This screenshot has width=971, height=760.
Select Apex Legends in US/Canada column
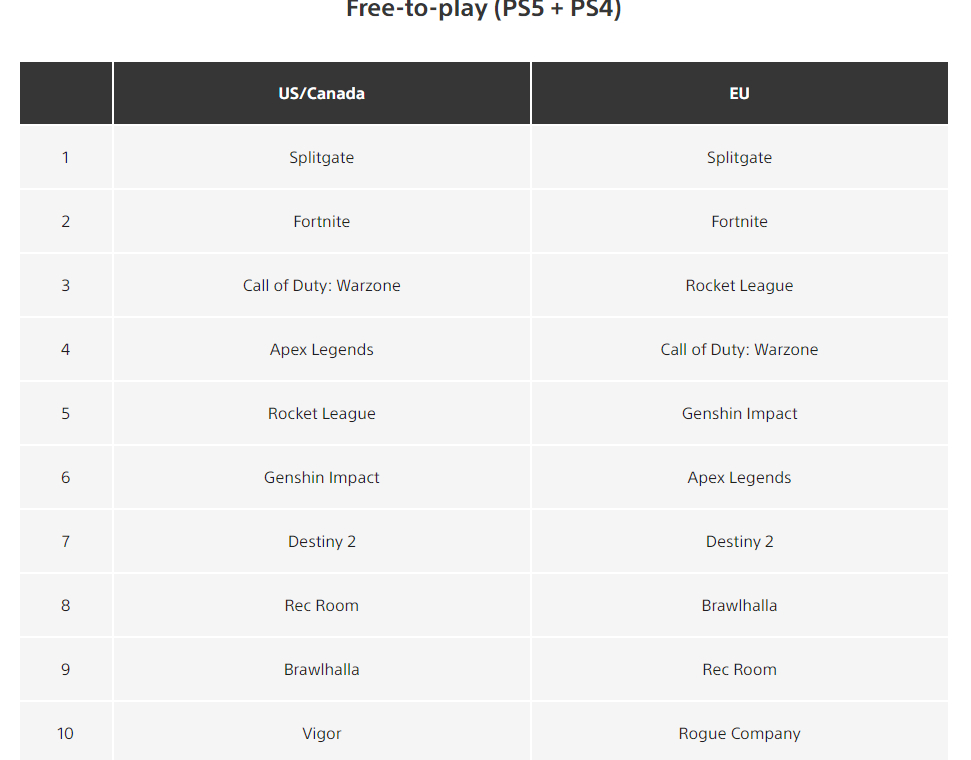click(321, 349)
